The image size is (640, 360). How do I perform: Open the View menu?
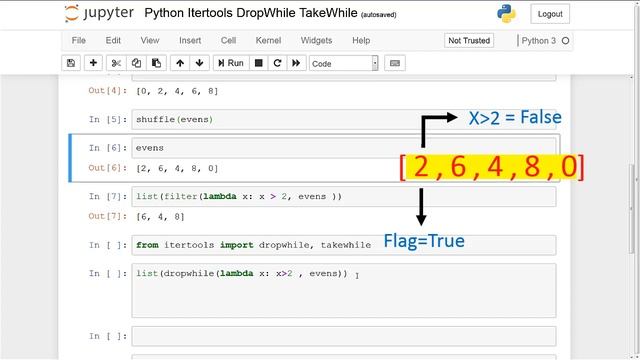(x=150, y=40)
